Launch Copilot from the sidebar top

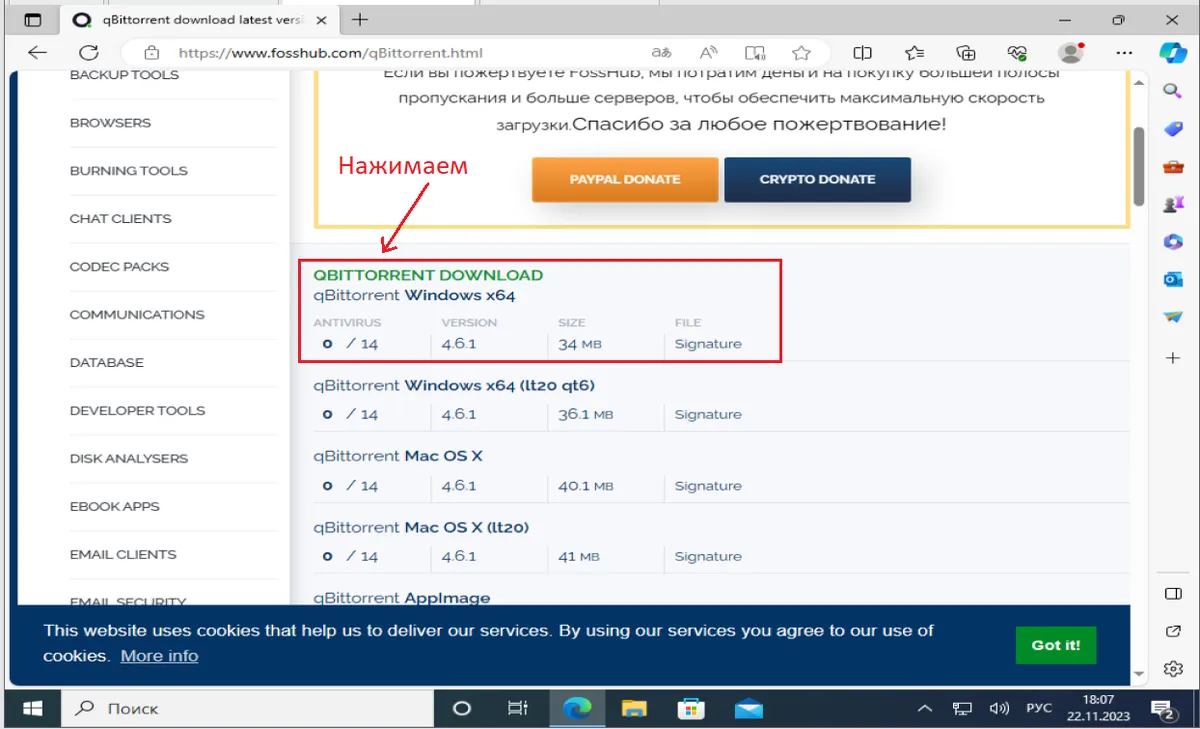1172,53
